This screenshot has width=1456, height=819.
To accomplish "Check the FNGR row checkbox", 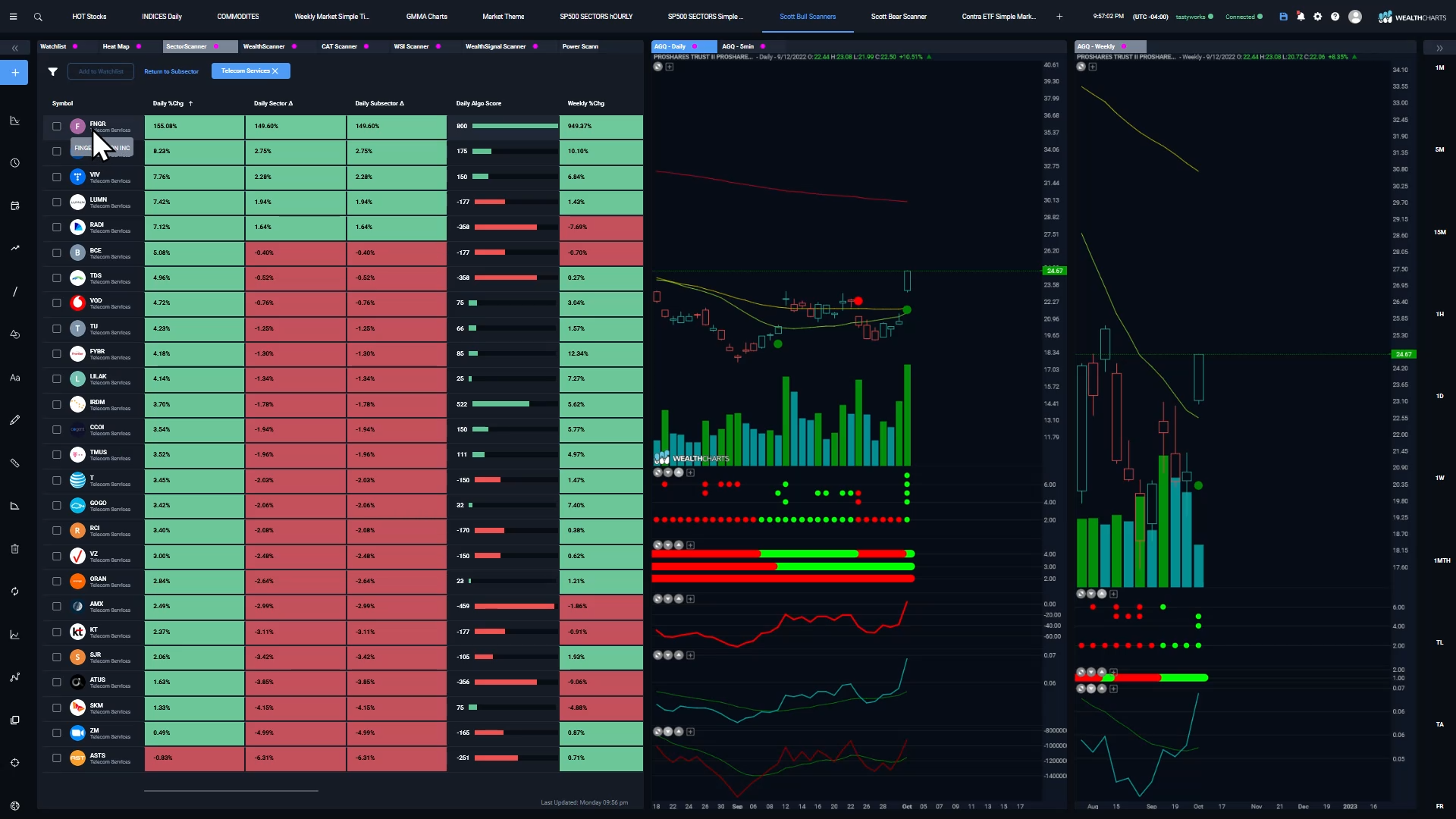I will click(57, 126).
